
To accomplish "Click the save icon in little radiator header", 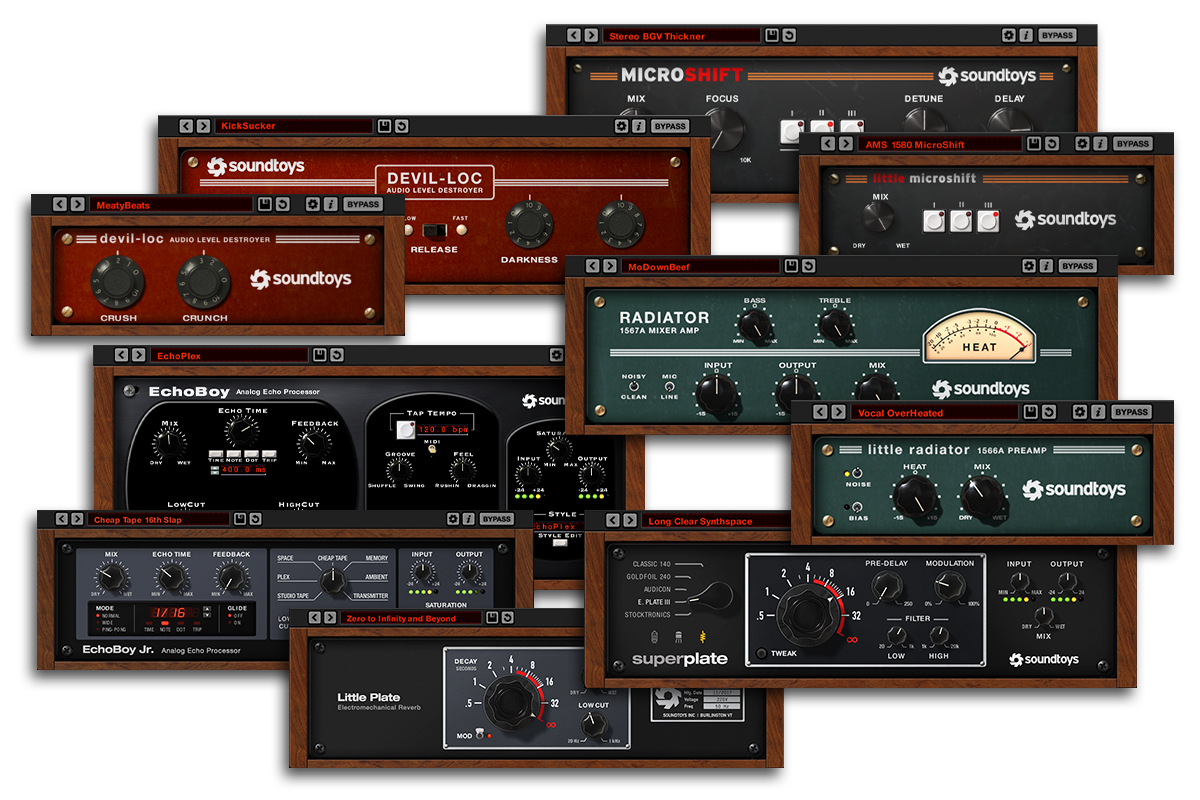I will click(x=1030, y=412).
